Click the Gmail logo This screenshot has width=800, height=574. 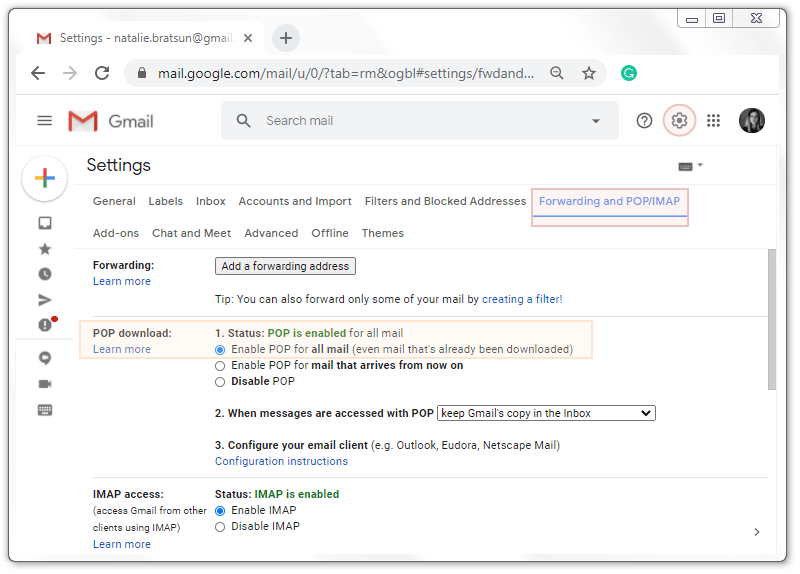click(x=111, y=121)
